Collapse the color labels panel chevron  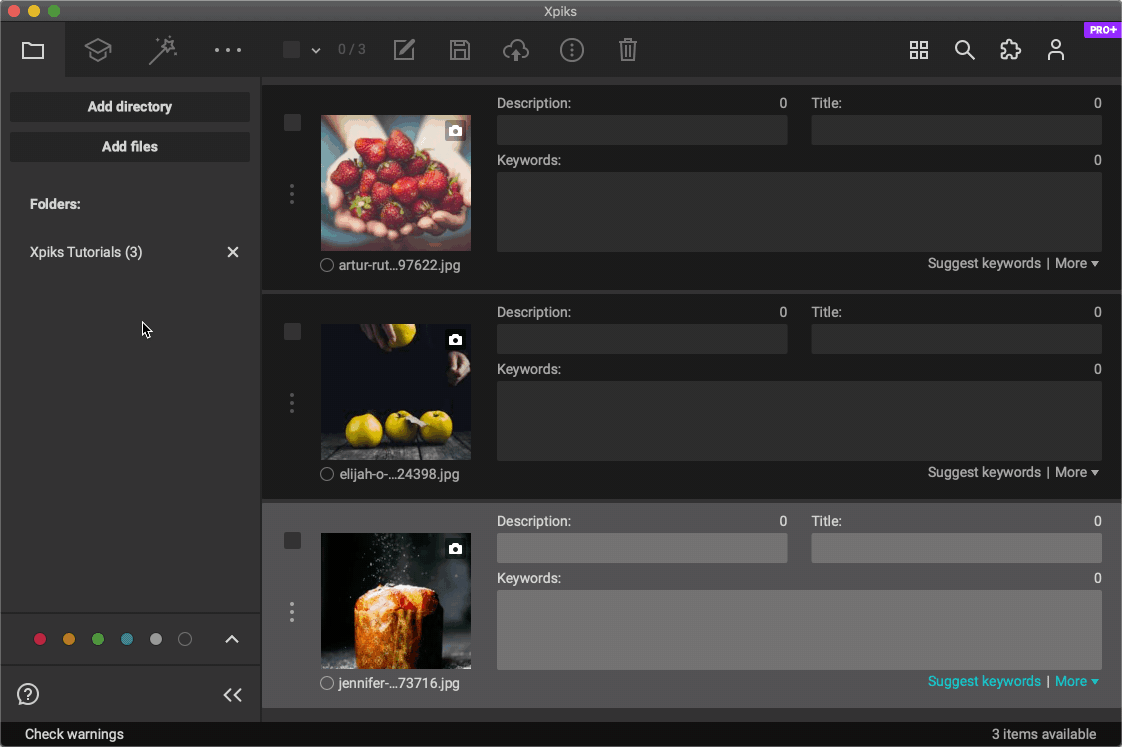click(232, 640)
